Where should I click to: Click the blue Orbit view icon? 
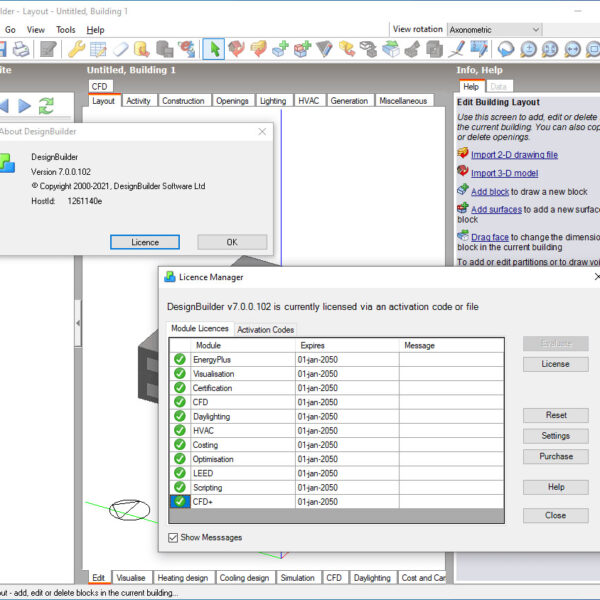click(x=506, y=49)
